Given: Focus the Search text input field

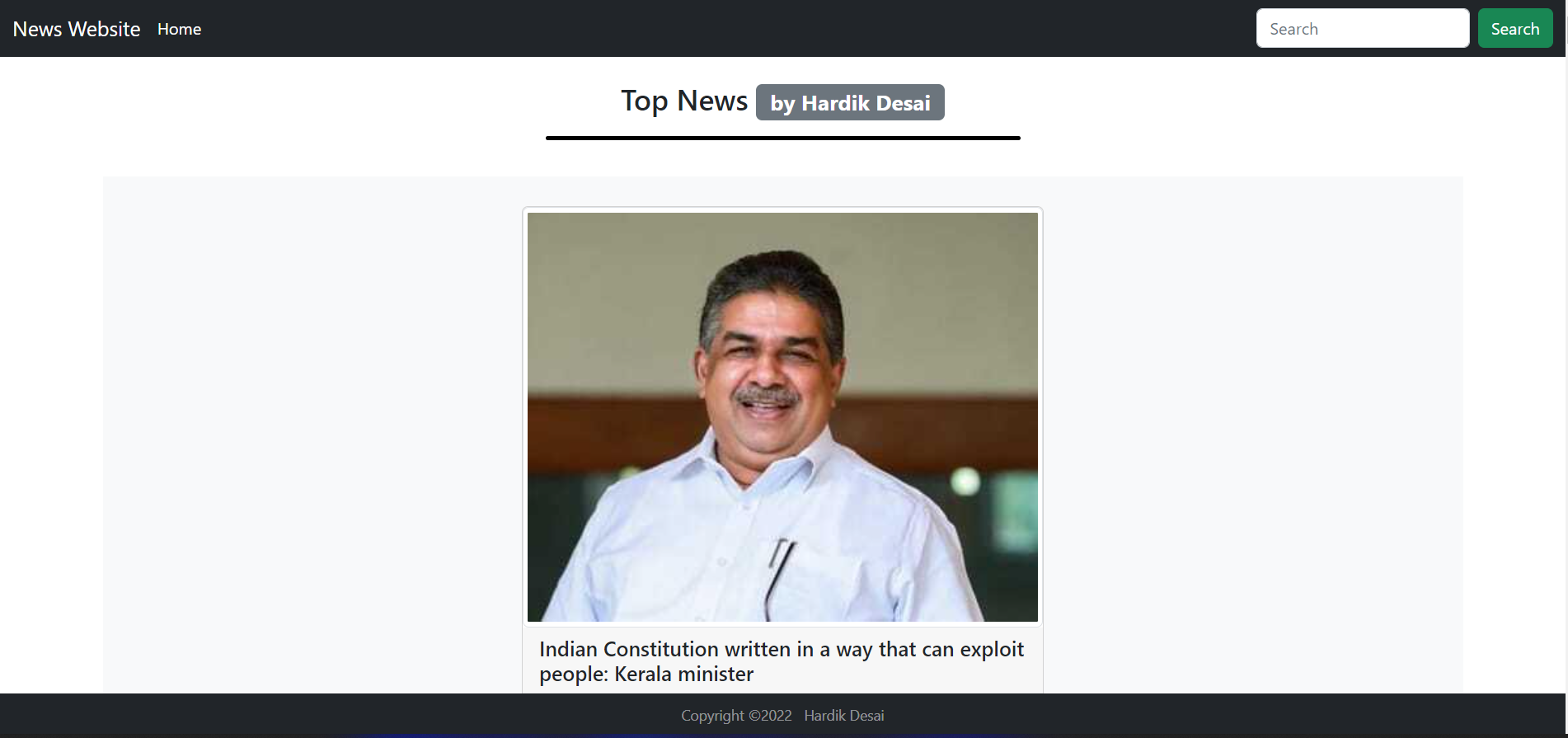Looking at the screenshot, I should tap(1362, 28).
